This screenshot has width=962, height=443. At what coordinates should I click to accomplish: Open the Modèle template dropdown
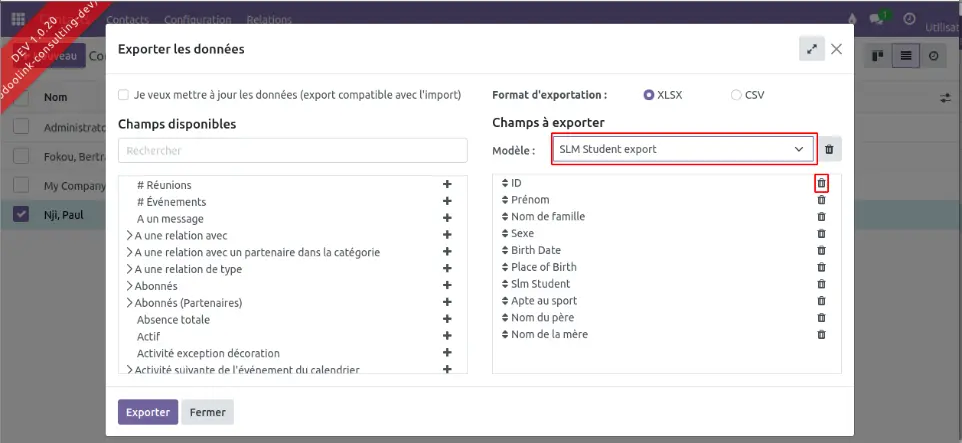coord(684,149)
